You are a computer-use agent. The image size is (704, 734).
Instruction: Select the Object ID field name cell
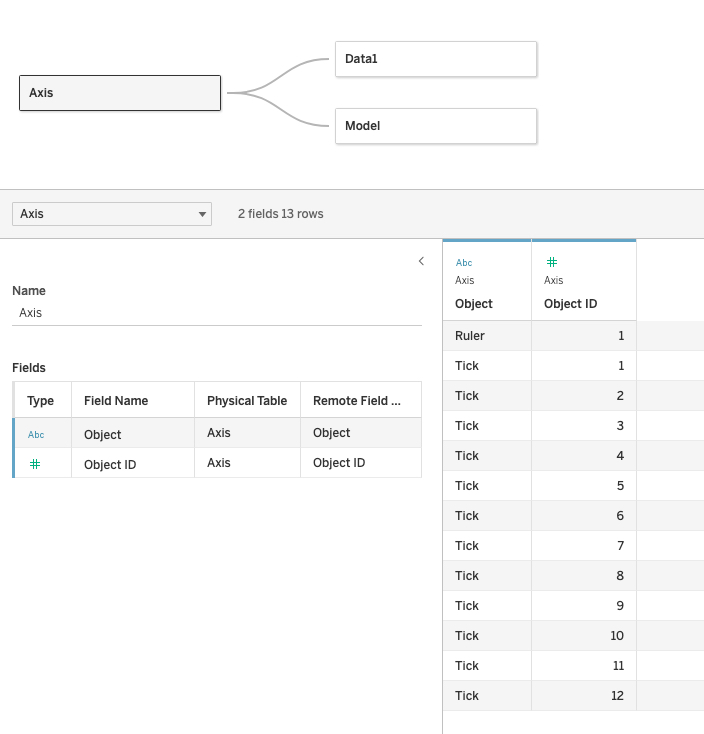click(133, 463)
